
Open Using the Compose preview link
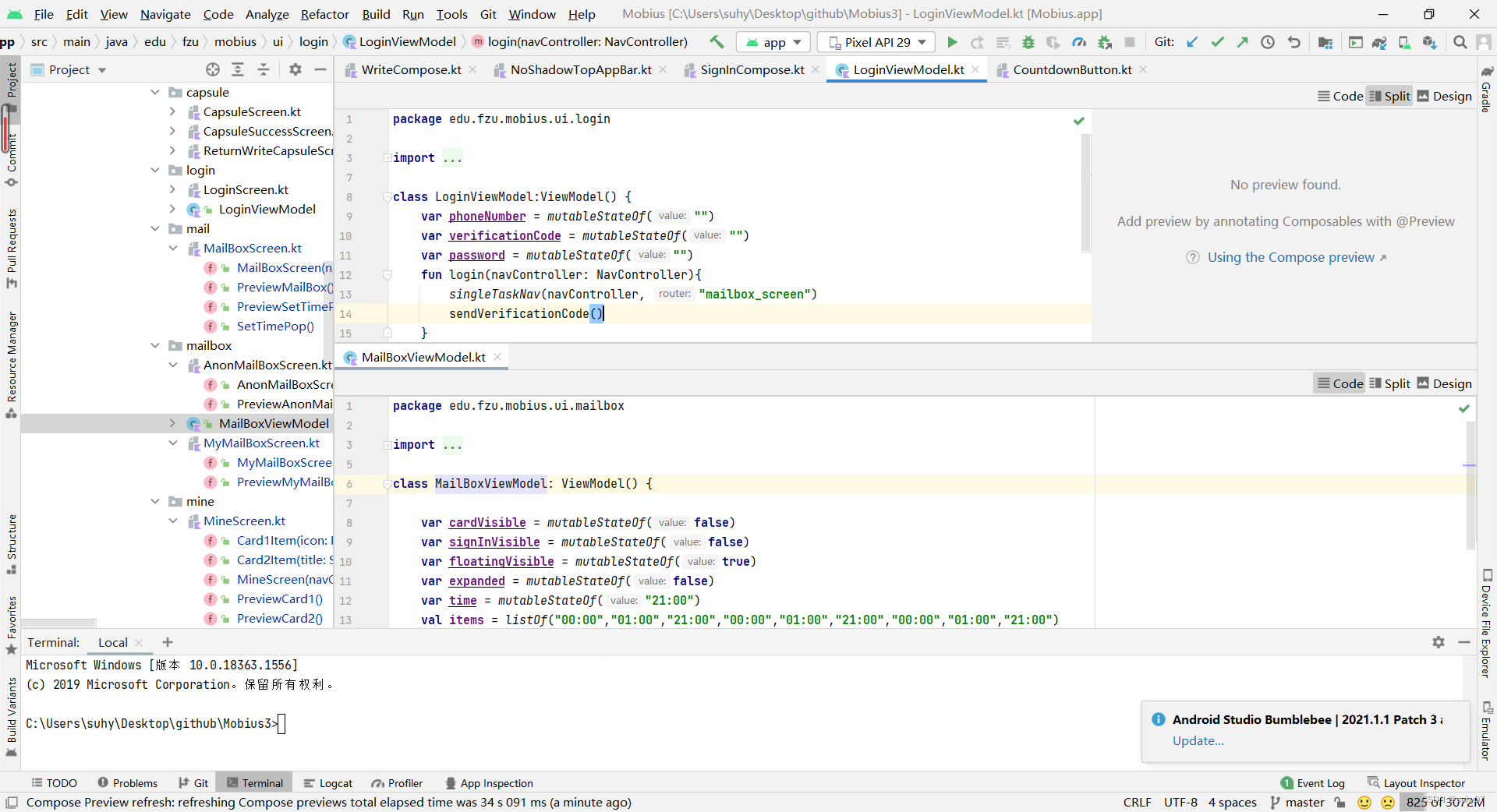[1290, 257]
